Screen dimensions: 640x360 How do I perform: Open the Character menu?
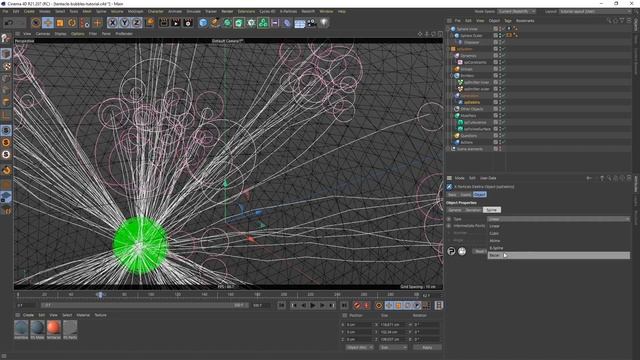(x=156, y=11)
